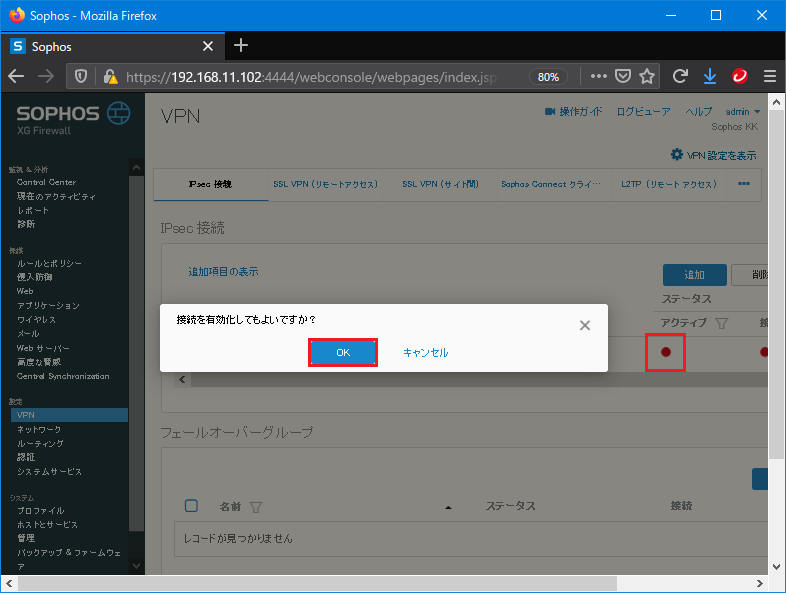The height and width of the screenshot is (593, 786).
Task: Open the tracking protection shield icon
Action: [81, 76]
